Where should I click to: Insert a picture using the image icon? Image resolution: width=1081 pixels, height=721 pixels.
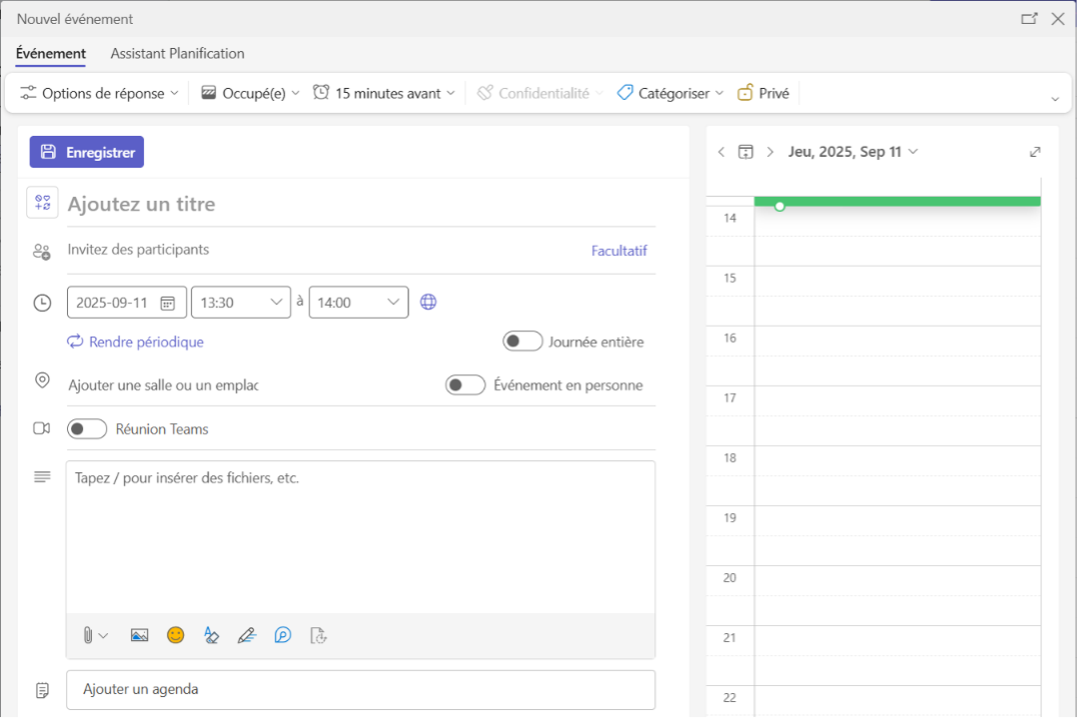coord(139,635)
